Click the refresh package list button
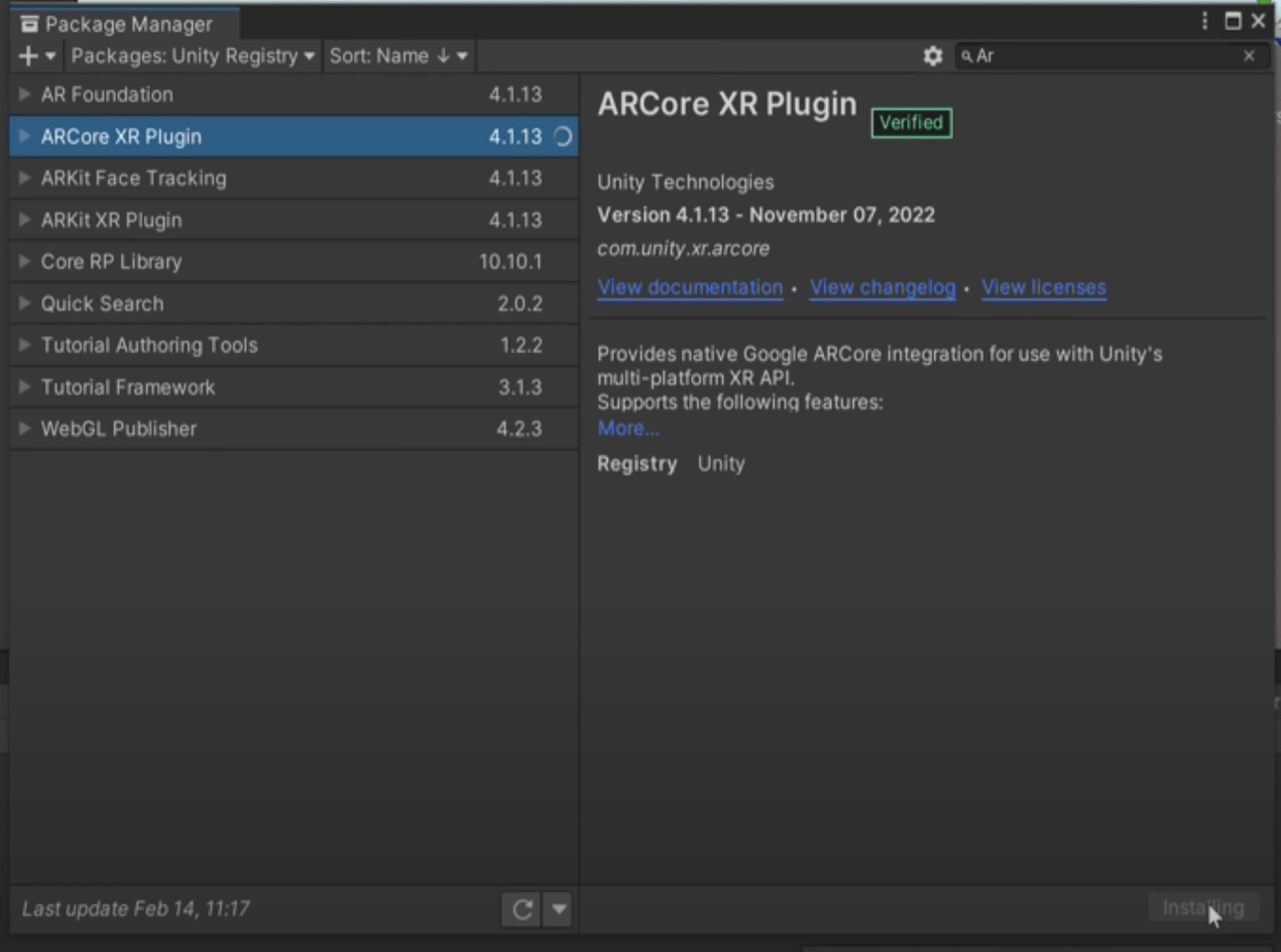This screenshot has width=1281, height=952. click(x=522, y=908)
